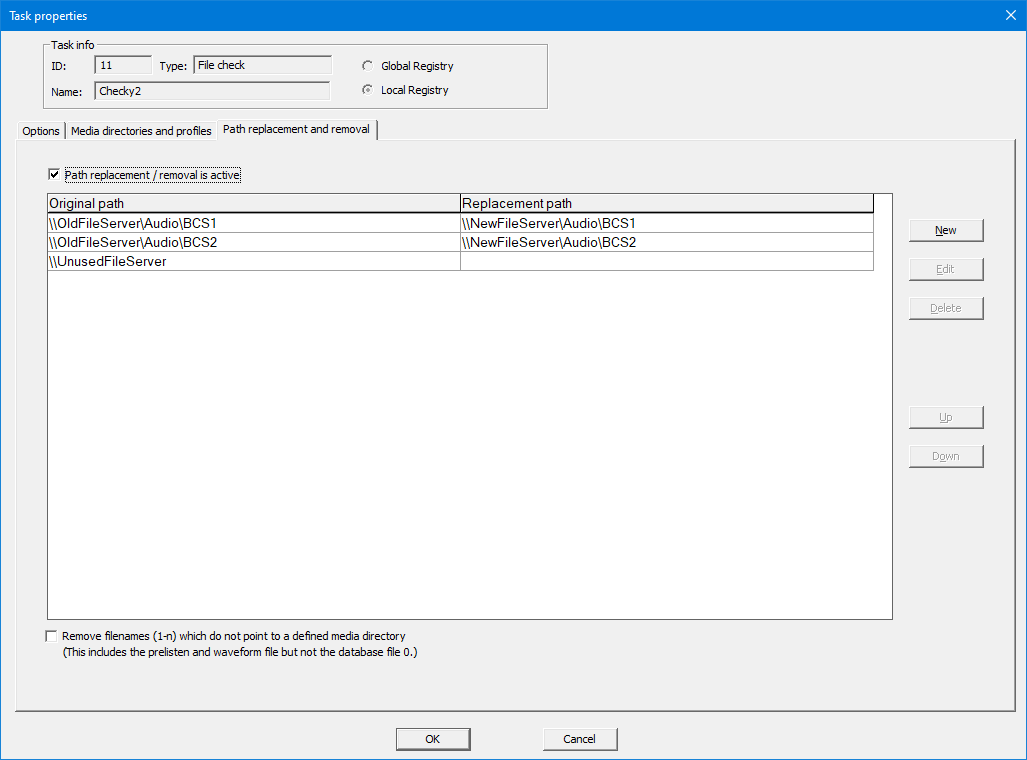
Task: Click the Original path column header
Action: pyautogui.click(x=253, y=203)
